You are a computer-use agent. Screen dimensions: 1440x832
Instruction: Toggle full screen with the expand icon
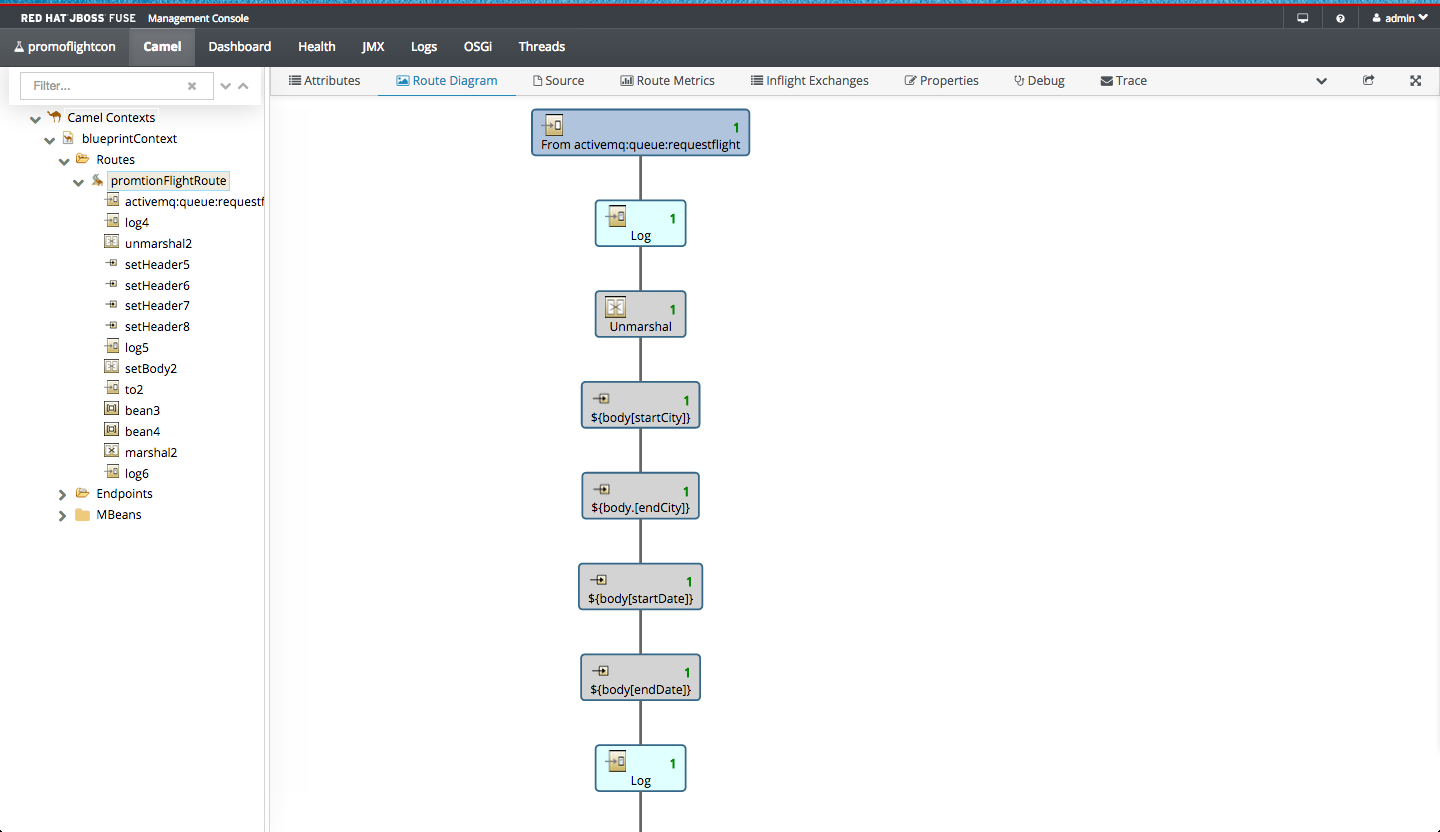tap(1416, 81)
